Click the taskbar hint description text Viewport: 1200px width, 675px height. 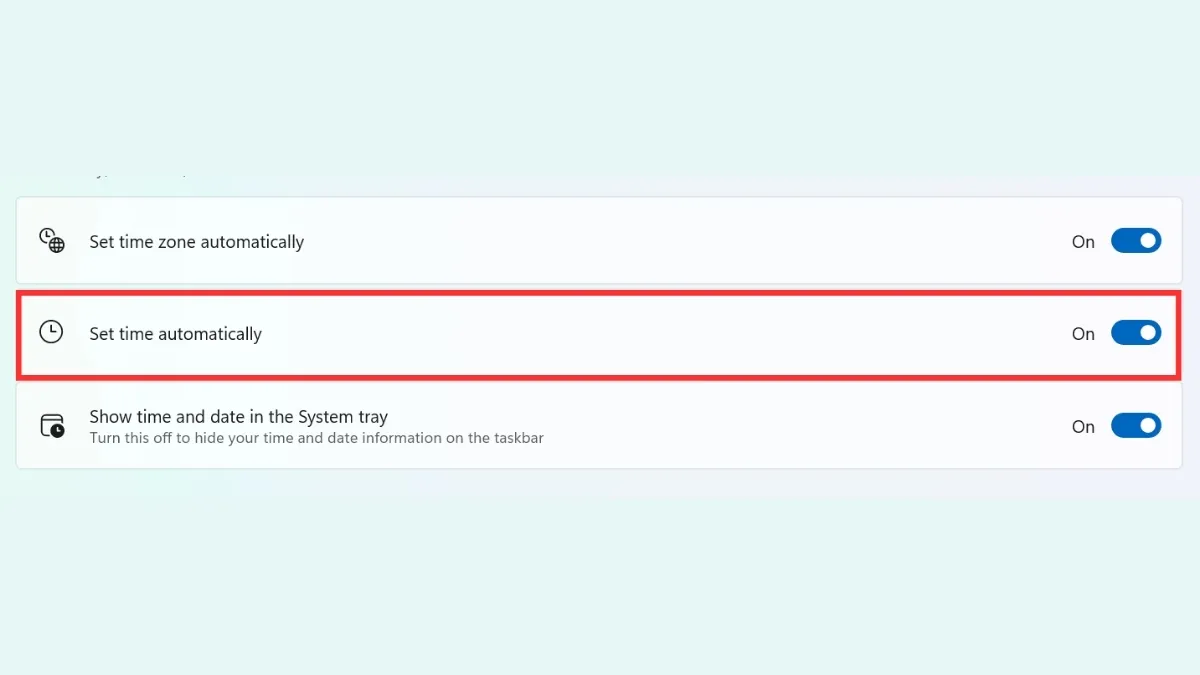pyautogui.click(x=317, y=437)
